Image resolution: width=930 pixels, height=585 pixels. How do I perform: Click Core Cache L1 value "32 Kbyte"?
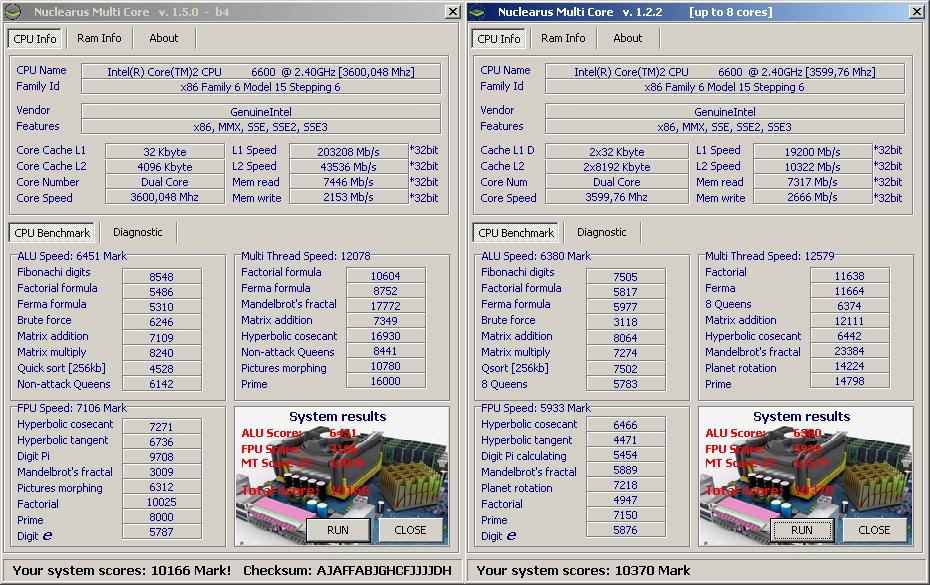(165, 151)
